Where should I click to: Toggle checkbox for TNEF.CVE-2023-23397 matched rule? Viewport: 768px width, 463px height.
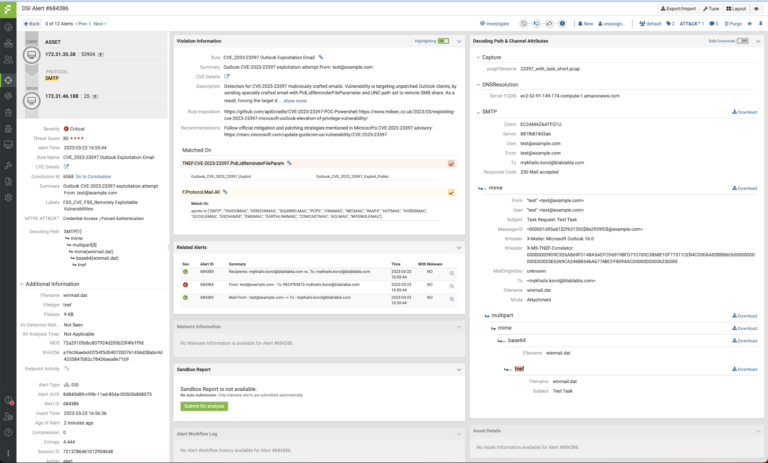(452, 162)
